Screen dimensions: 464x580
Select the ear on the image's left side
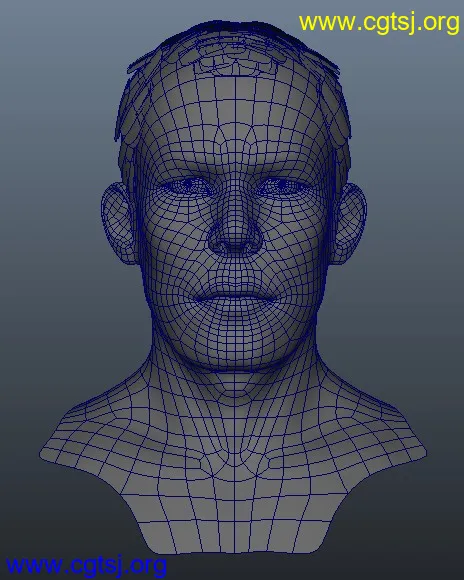pos(119,223)
